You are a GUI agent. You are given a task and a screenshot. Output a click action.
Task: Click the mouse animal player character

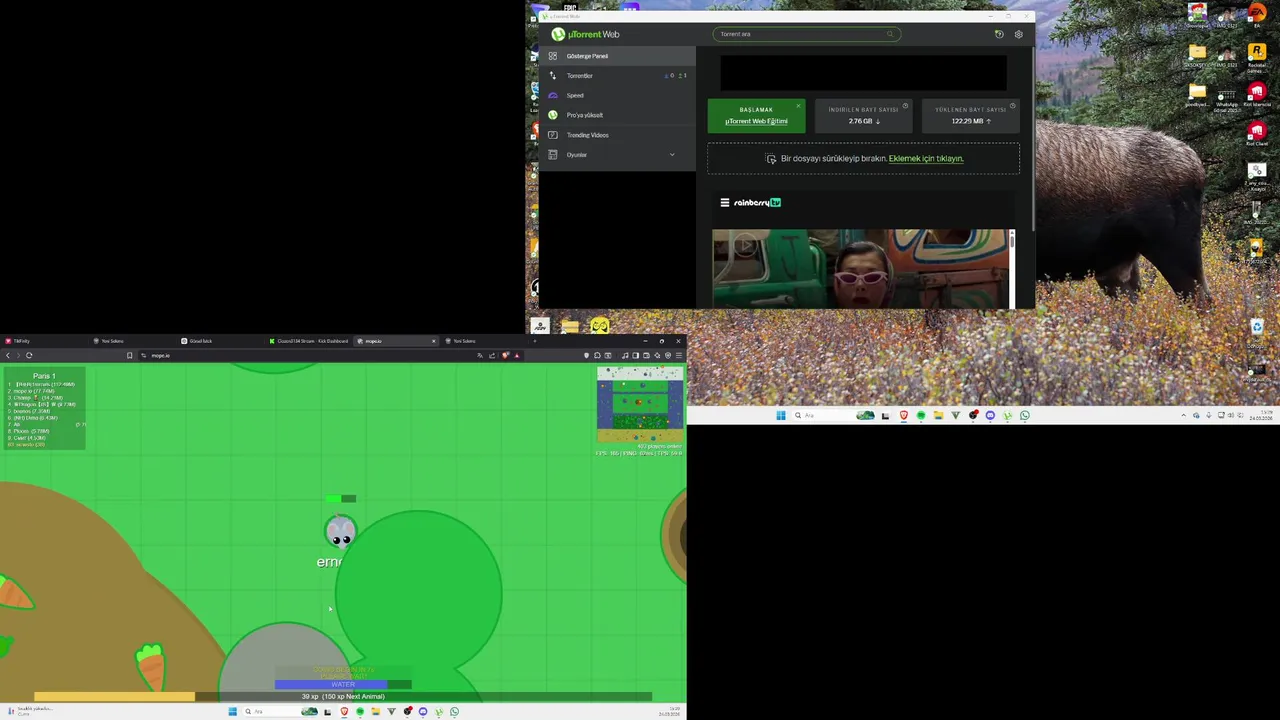(340, 531)
